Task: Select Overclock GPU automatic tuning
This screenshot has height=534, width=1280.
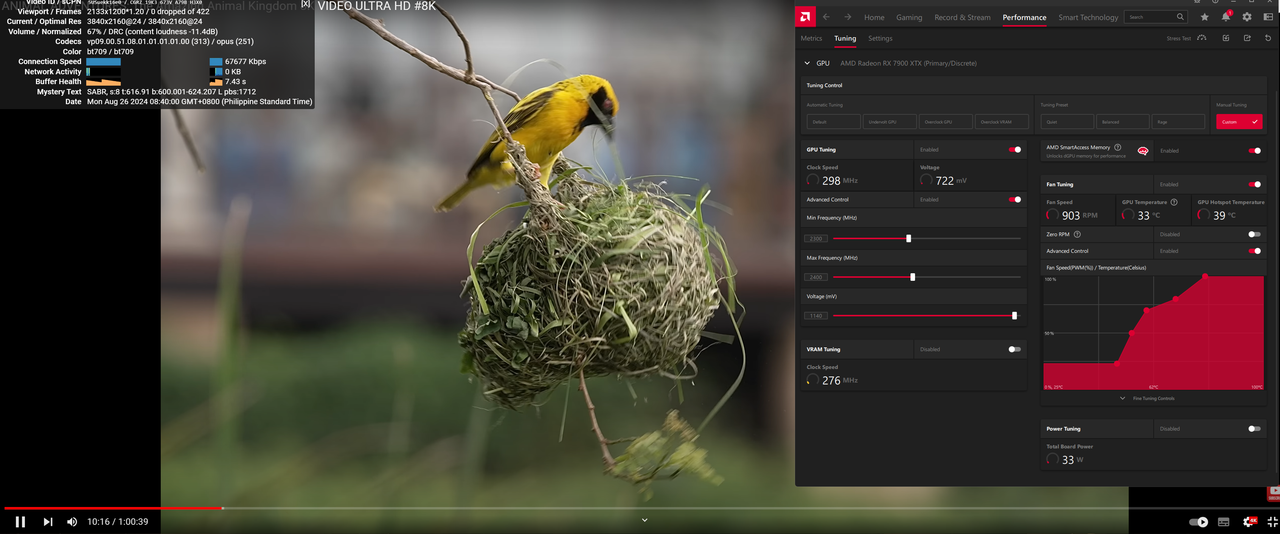Action: pos(945,121)
